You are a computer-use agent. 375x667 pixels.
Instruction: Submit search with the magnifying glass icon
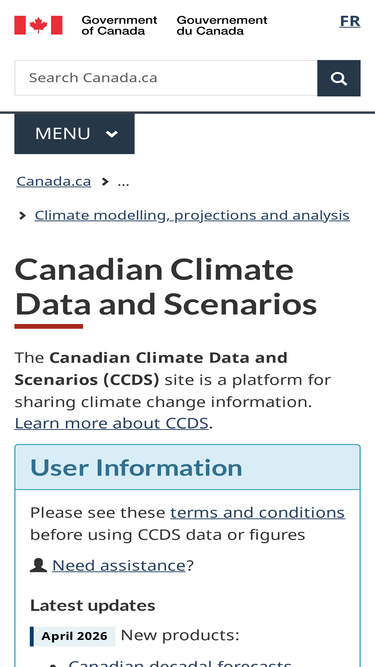339,78
